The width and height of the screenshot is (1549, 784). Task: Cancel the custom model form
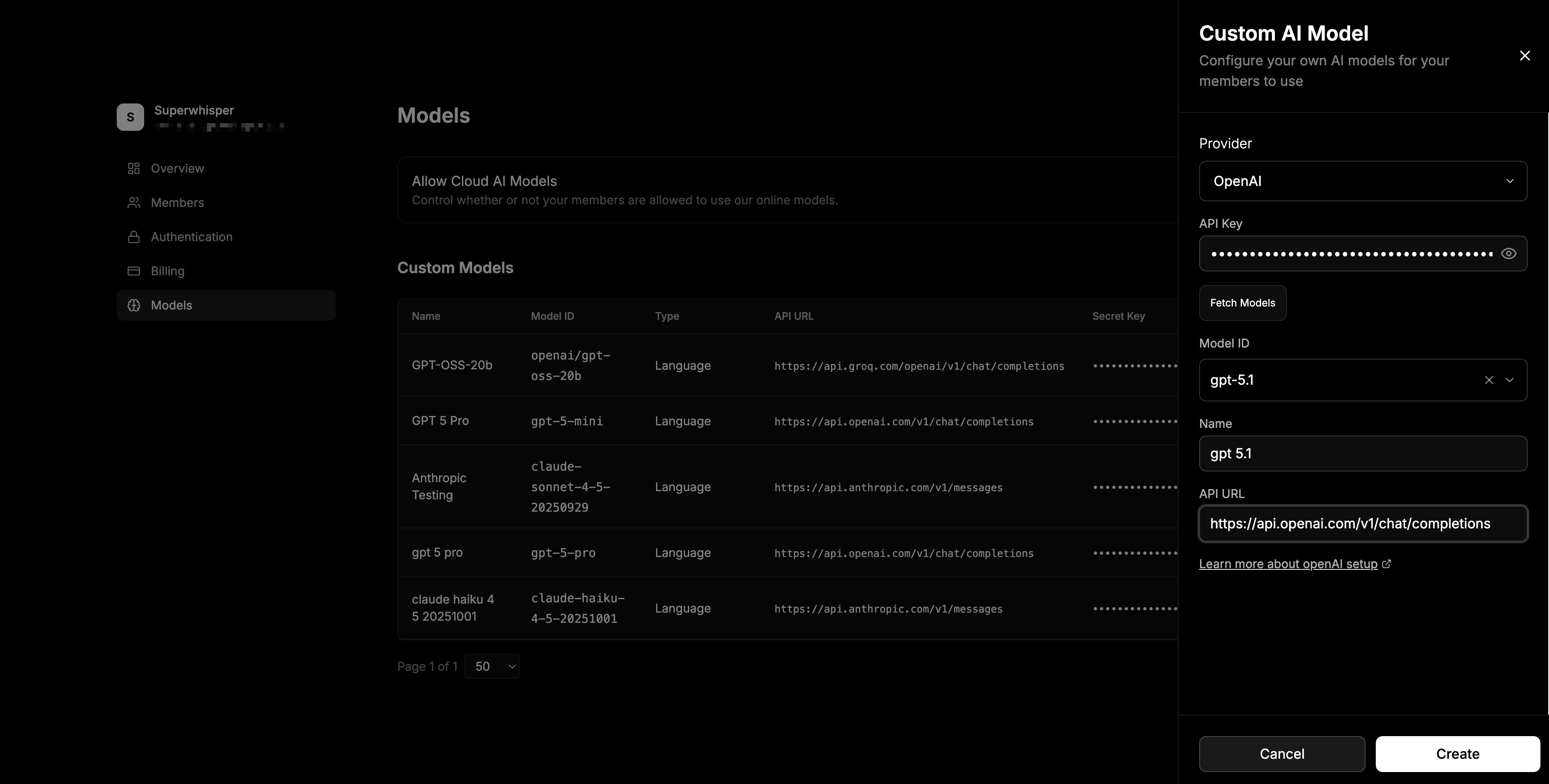1281,754
